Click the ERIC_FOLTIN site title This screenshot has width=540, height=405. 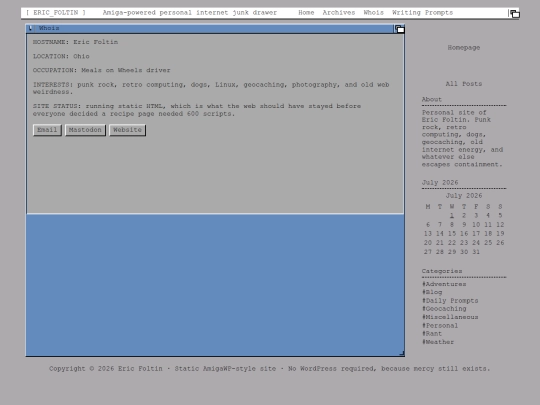tap(55, 13)
